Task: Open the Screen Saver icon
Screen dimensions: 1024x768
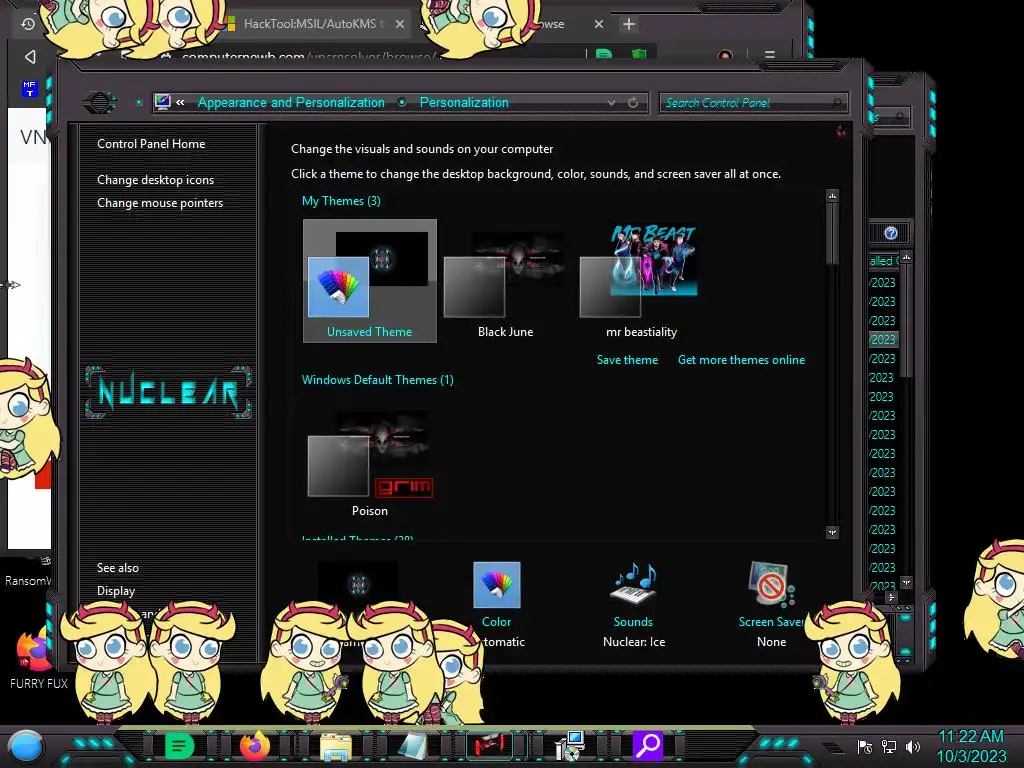Action: tap(771, 584)
